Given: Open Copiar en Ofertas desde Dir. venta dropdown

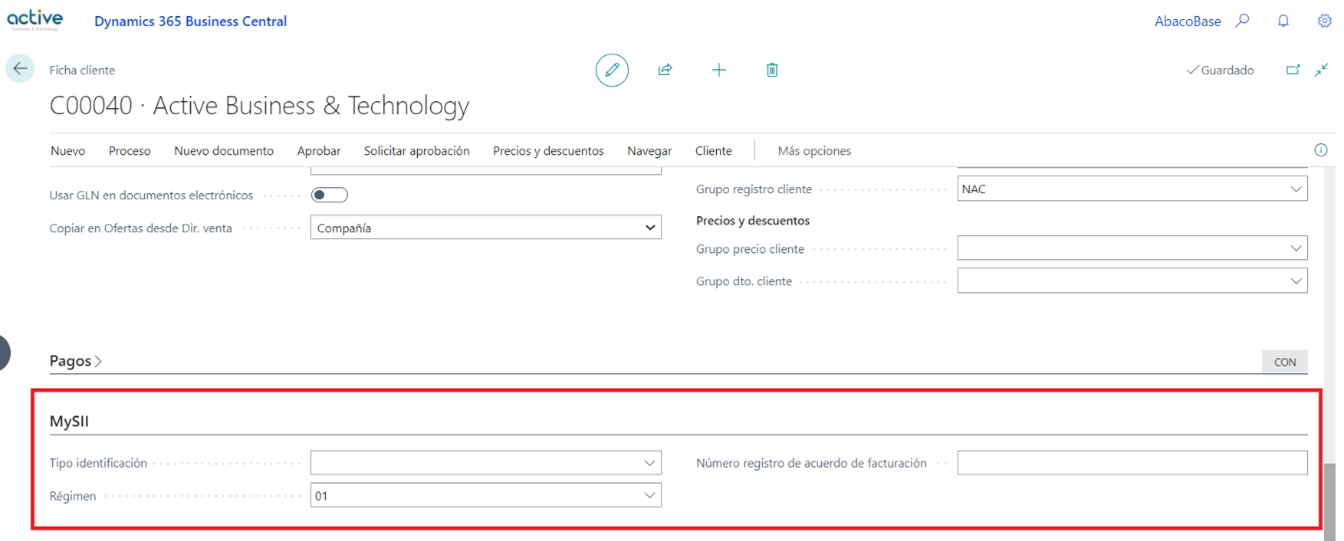Looking at the screenshot, I should coord(486,228).
